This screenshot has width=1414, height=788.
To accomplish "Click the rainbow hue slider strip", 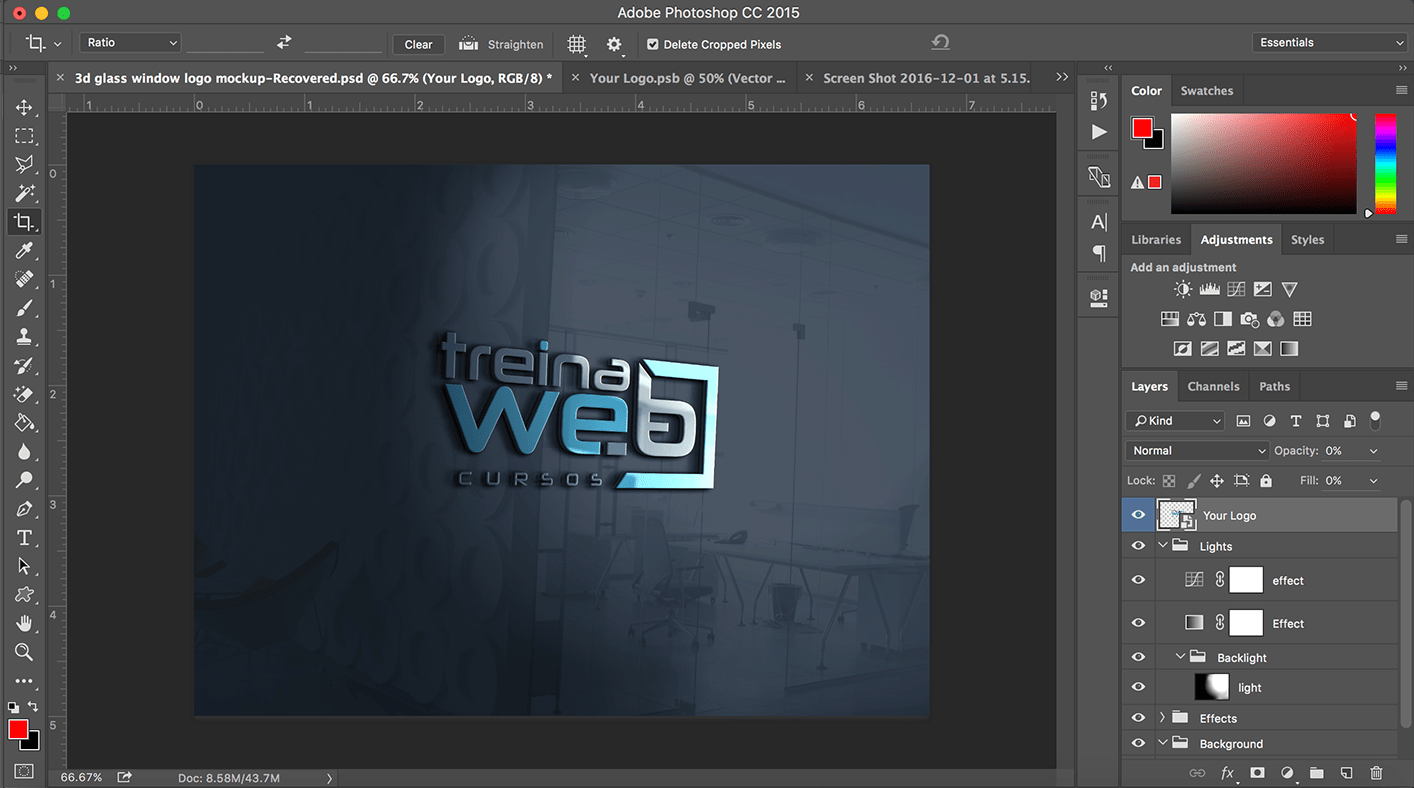I will (x=1385, y=163).
